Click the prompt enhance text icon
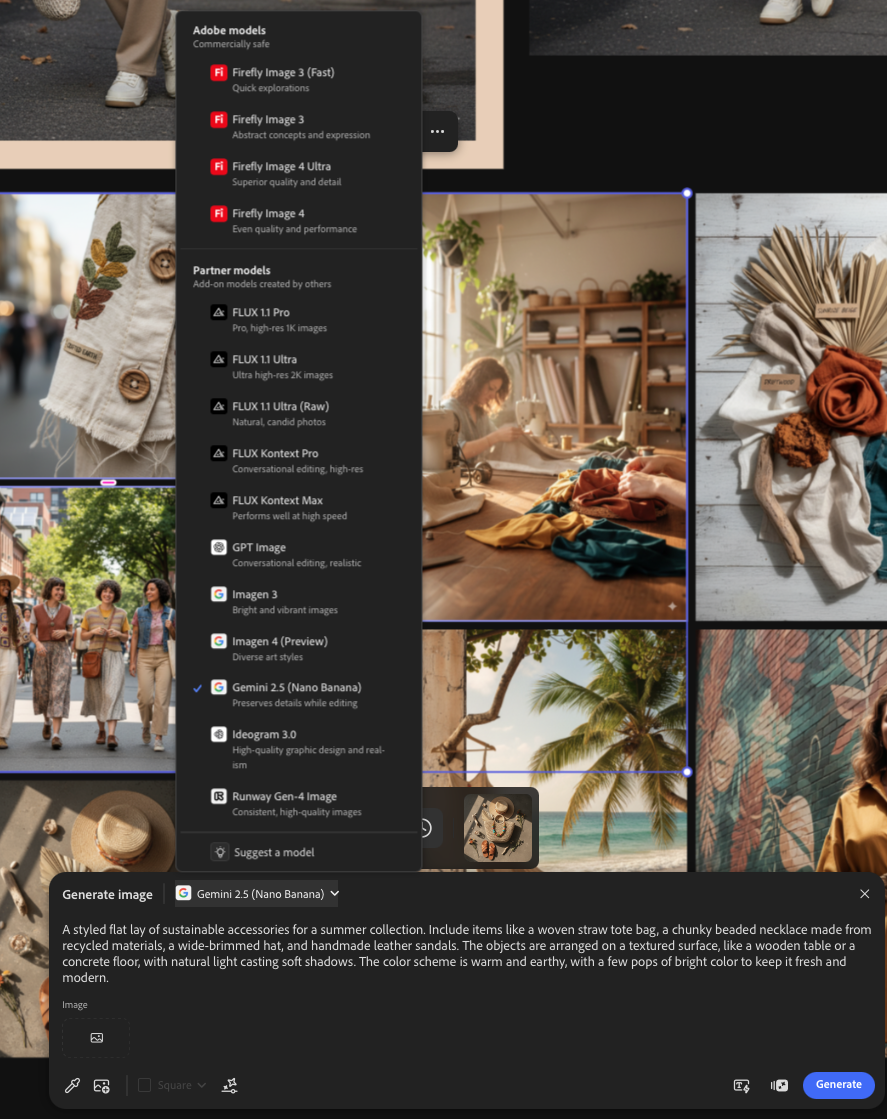Screen dimensions: 887x1119 [741, 1086]
